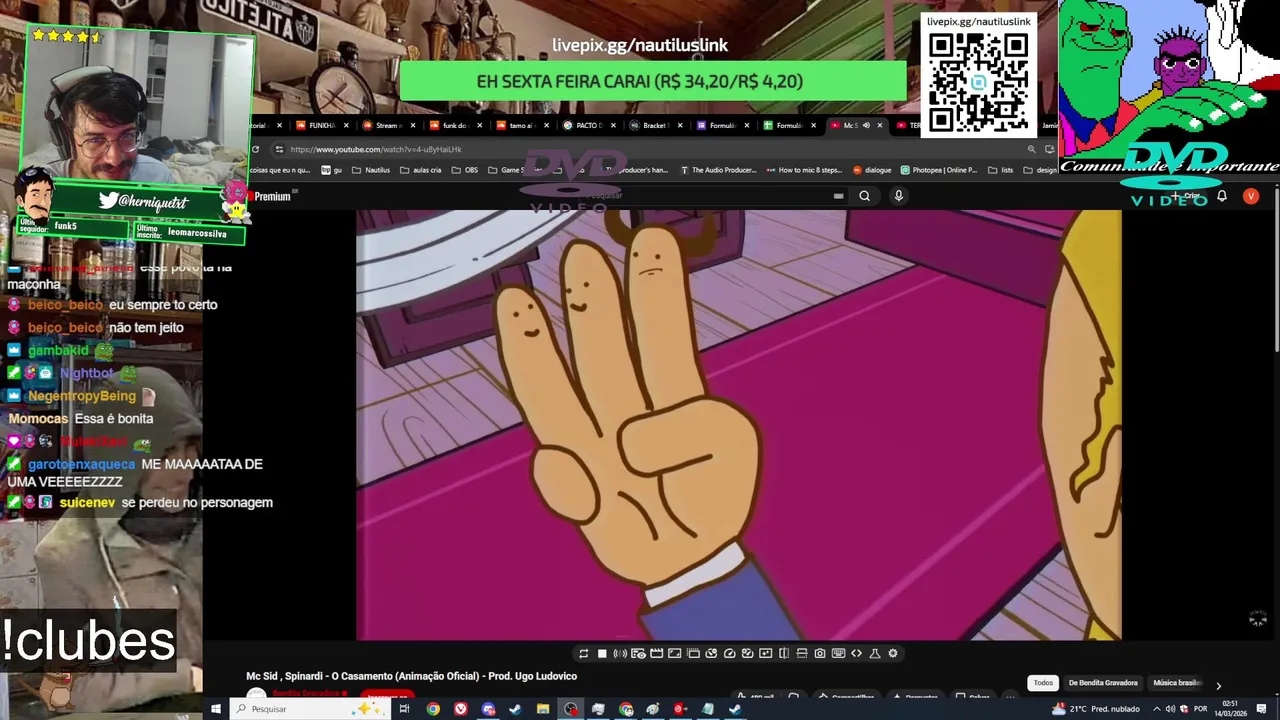Click the stop video square icon
This screenshot has height=720, width=1280.
602,653
